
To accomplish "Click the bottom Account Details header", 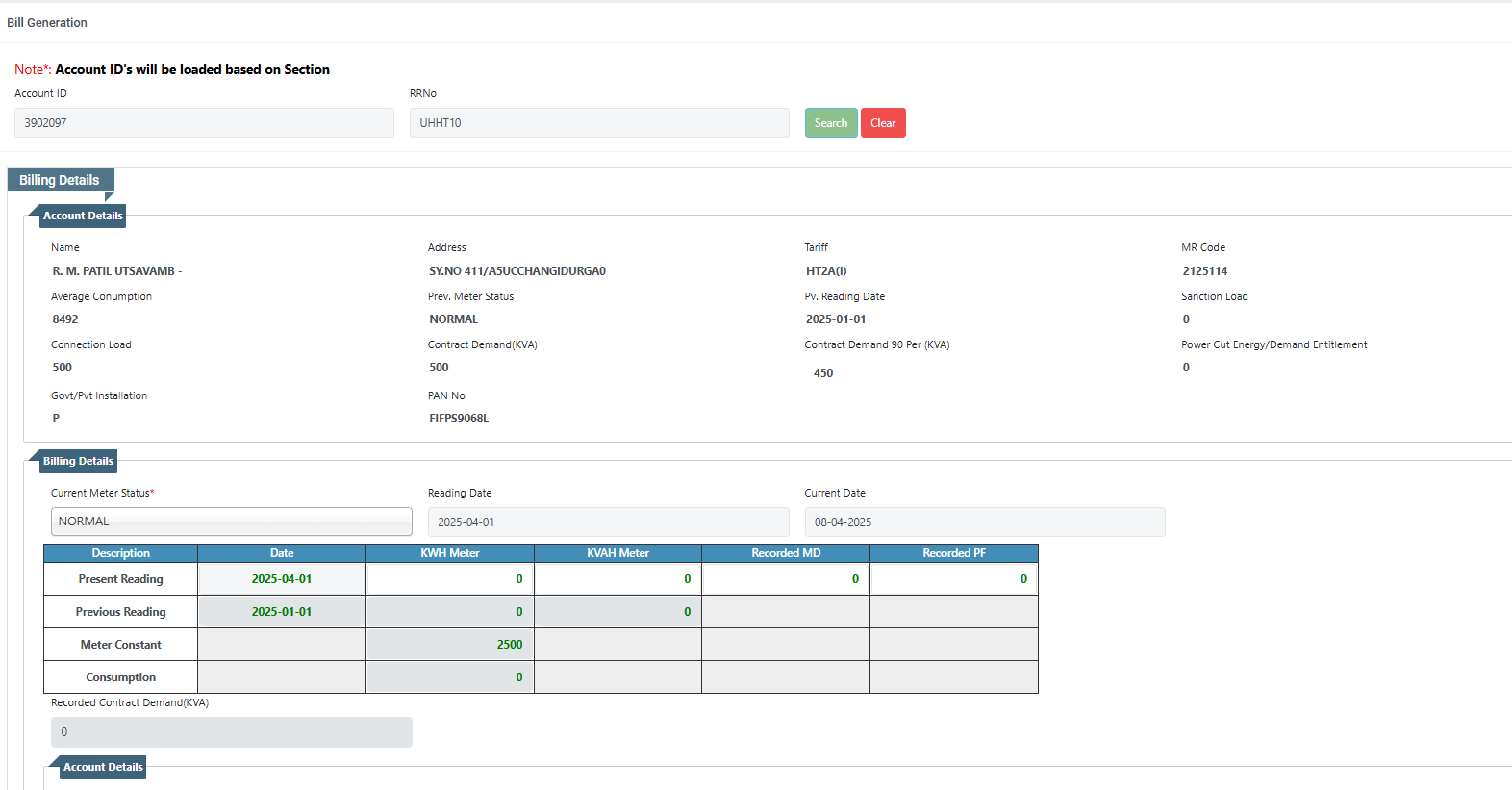I will (103, 767).
